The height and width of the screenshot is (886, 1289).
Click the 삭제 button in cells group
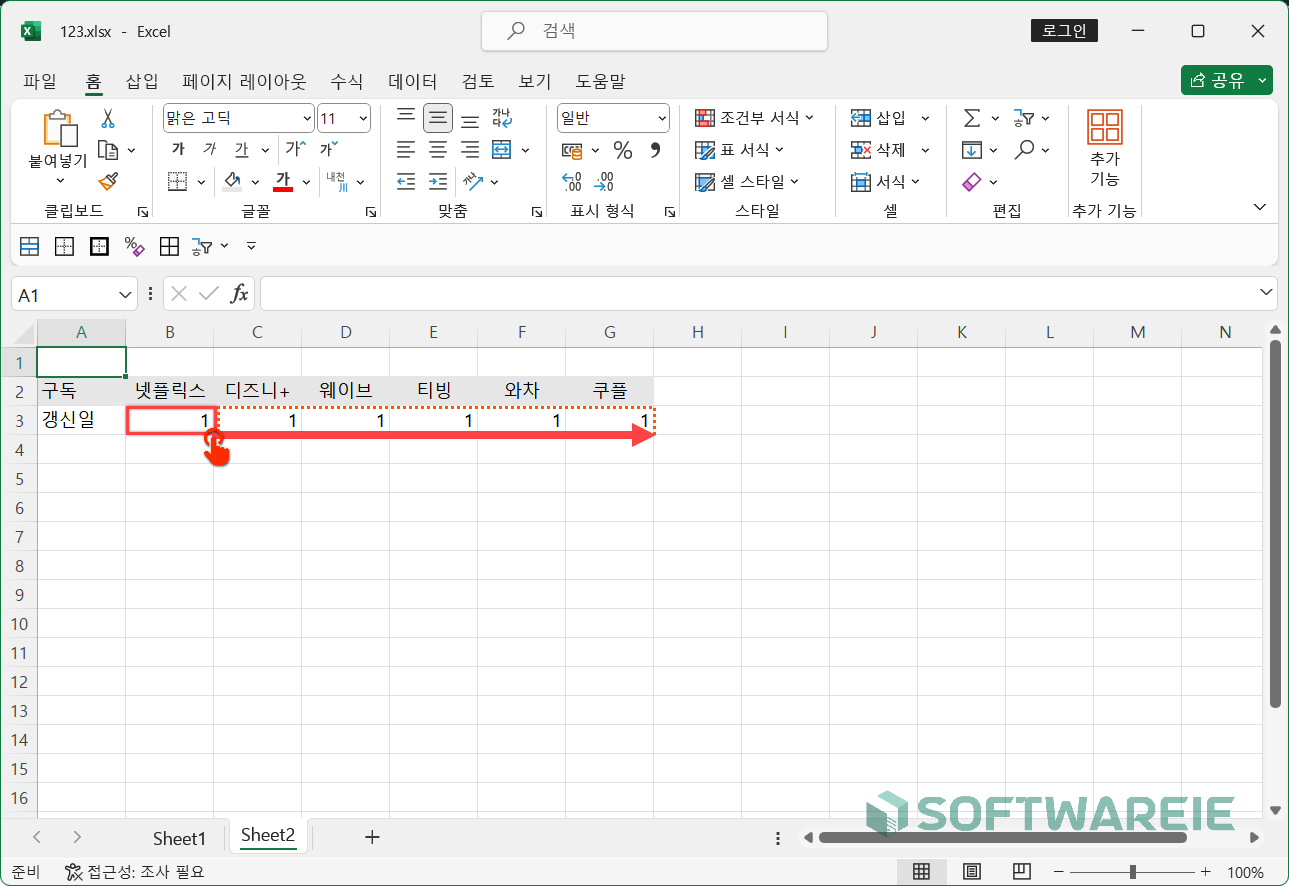click(x=881, y=150)
